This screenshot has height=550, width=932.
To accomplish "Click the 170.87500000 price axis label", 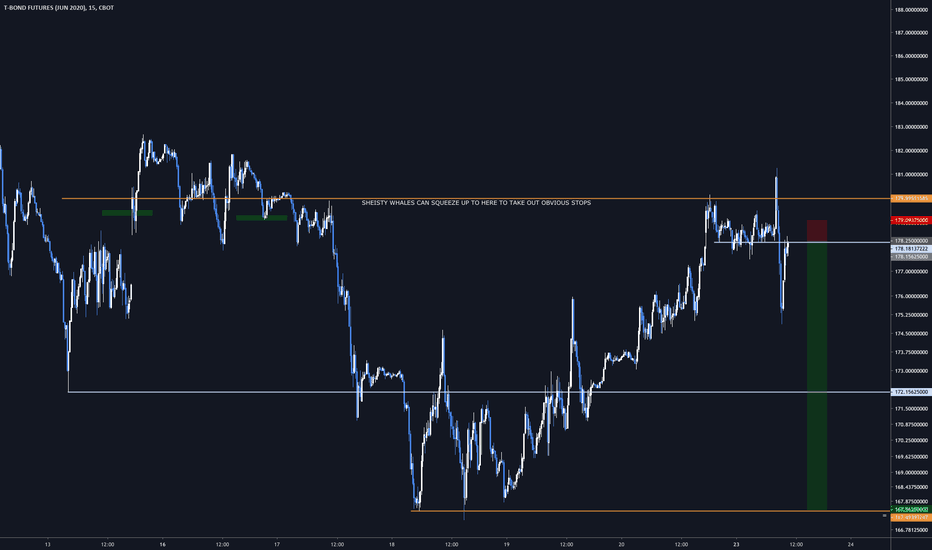I will pos(912,425).
